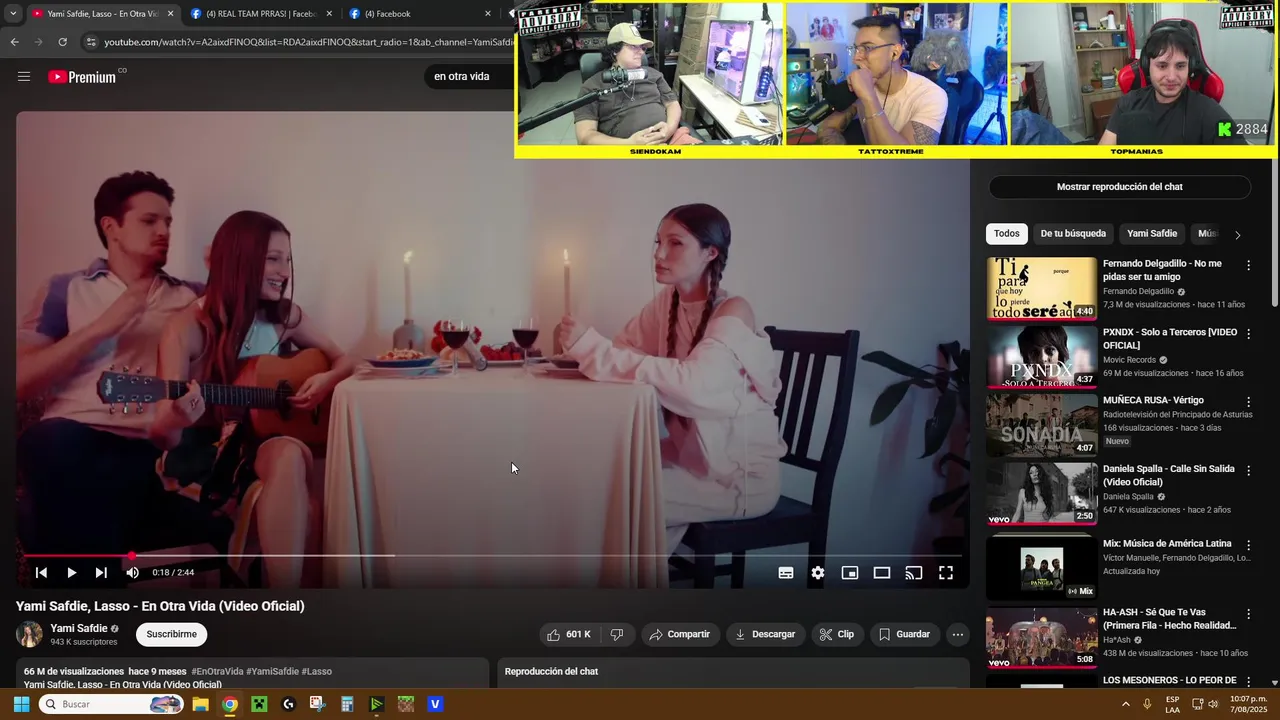View site information icon in address bar
The image size is (1280, 720).
(91, 42)
